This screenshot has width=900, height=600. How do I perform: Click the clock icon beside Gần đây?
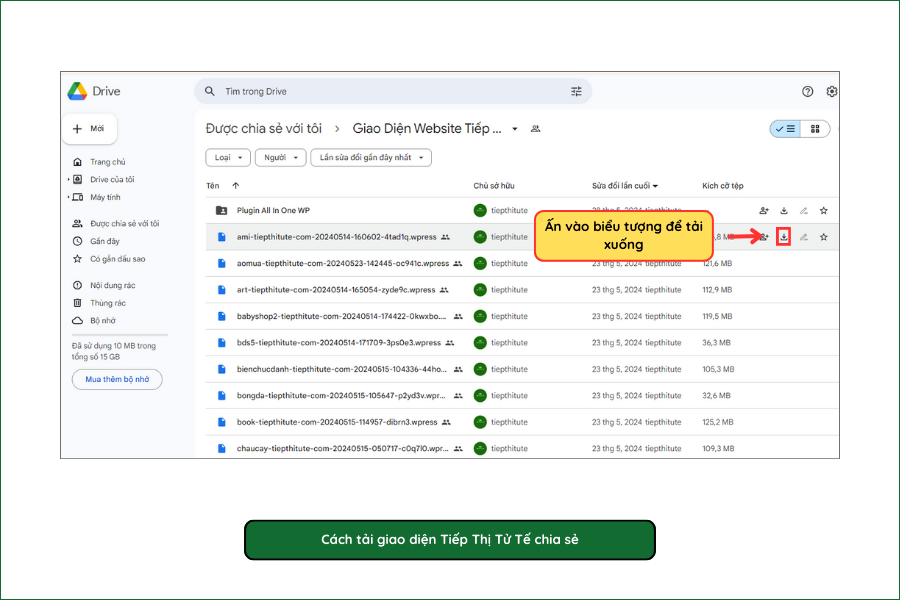pyautogui.click(x=77, y=241)
